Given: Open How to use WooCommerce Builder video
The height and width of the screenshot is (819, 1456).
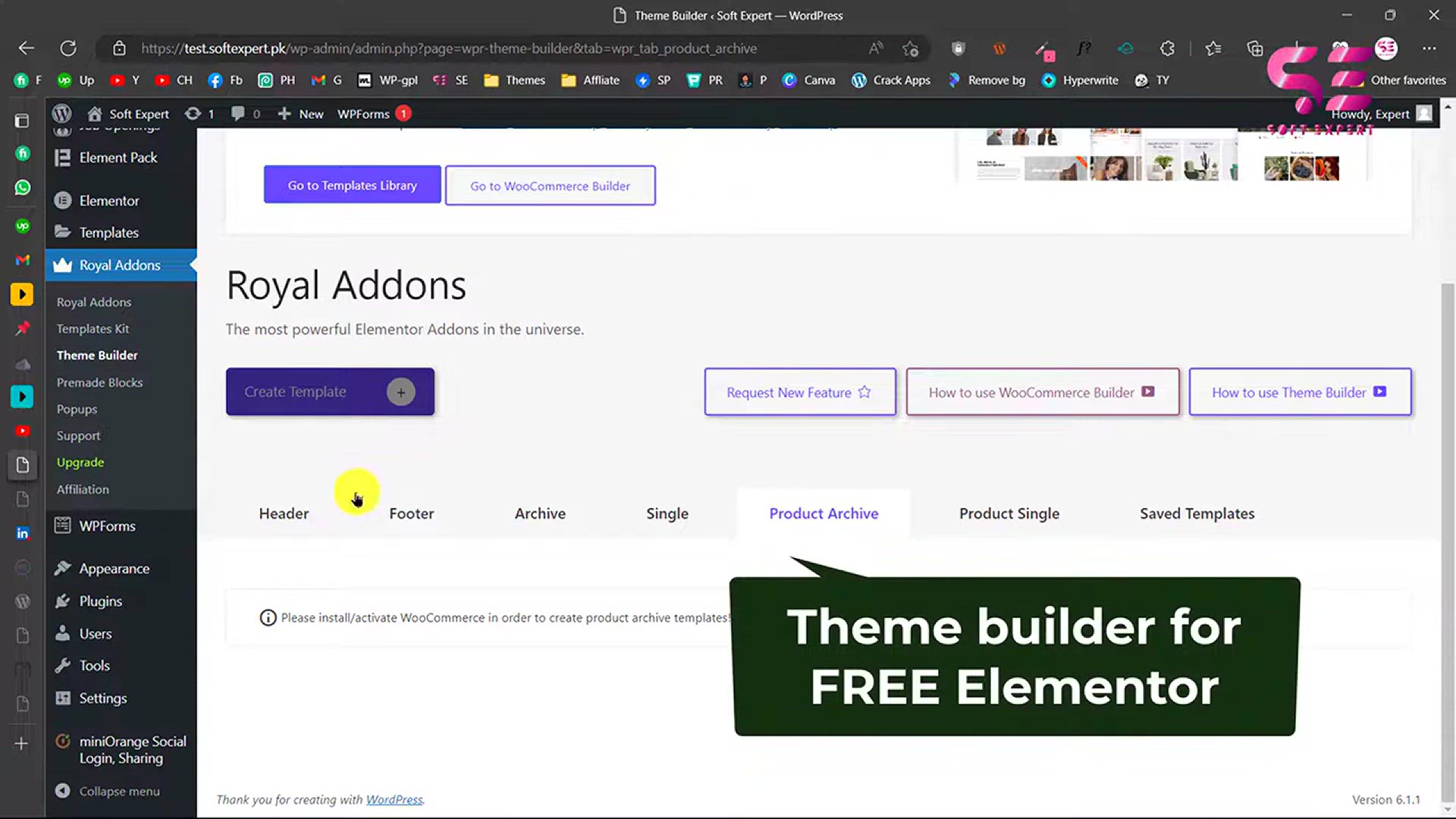Looking at the screenshot, I should (x=1042, y=392).
